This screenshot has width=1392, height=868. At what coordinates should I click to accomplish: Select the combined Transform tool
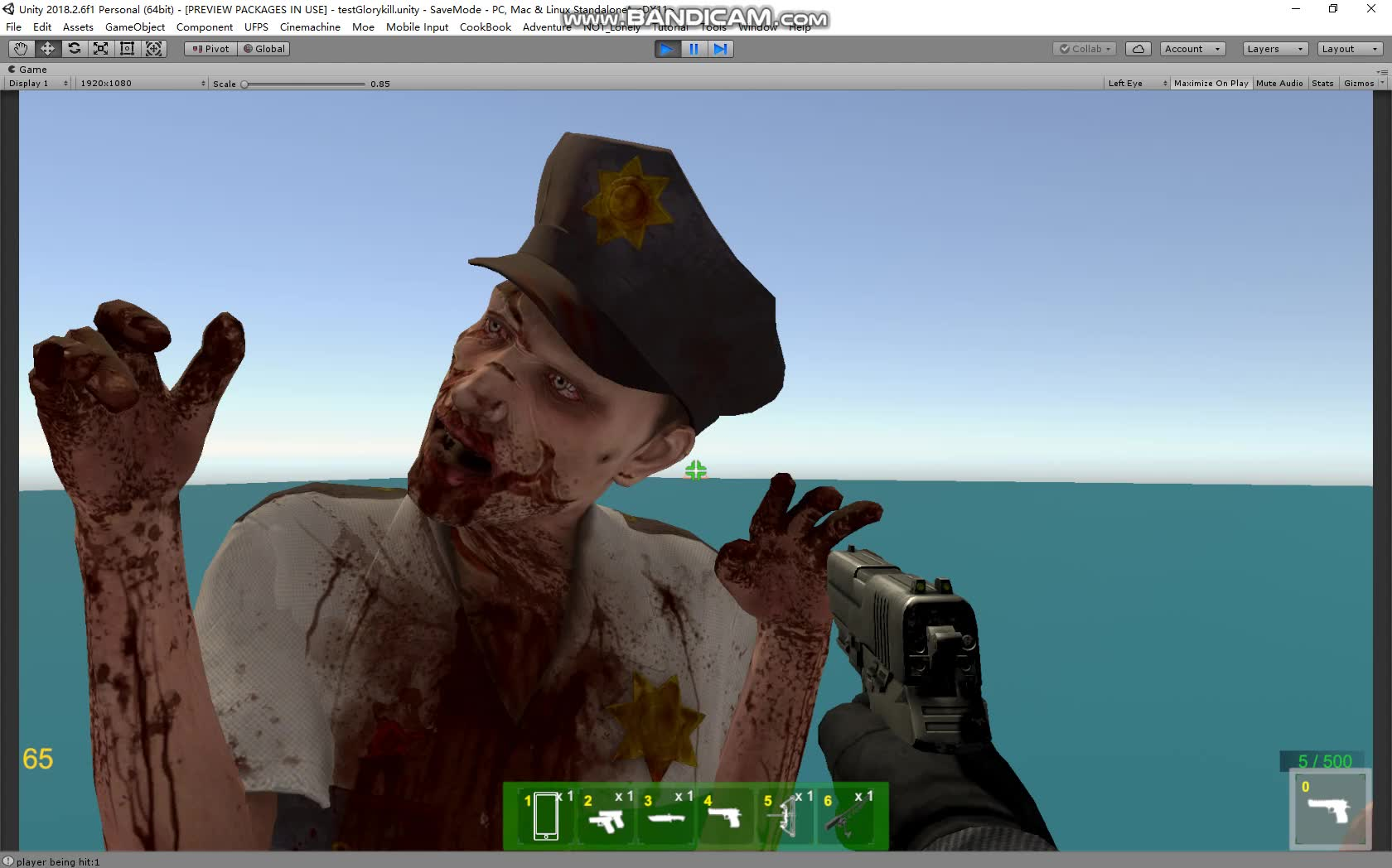click(x=154, y=49)
